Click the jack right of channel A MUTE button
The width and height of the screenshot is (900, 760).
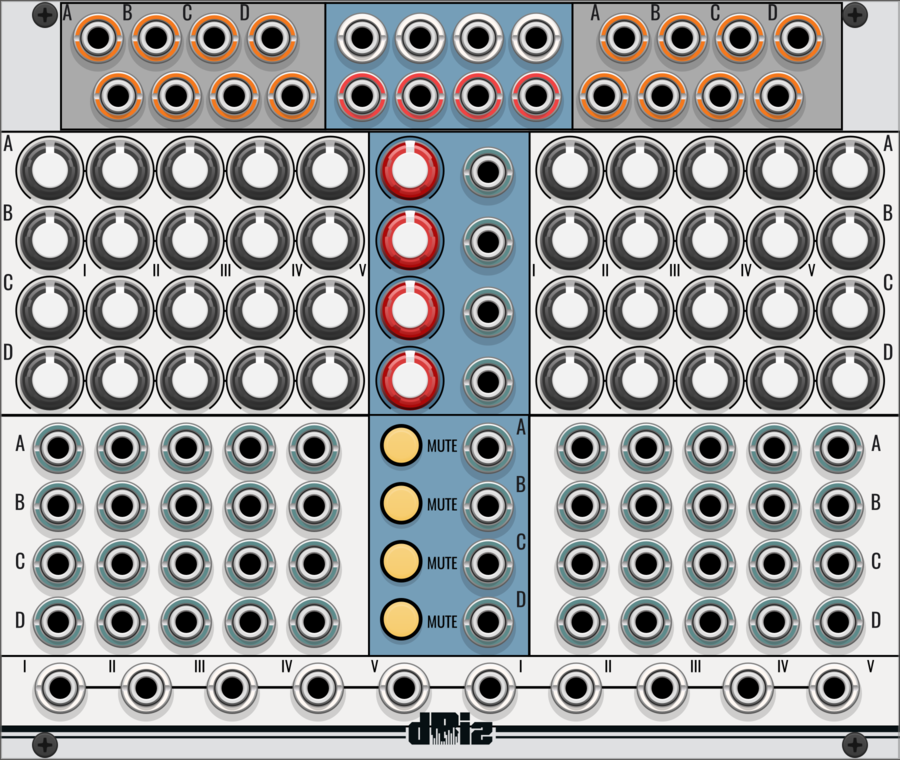pos(487,446)
